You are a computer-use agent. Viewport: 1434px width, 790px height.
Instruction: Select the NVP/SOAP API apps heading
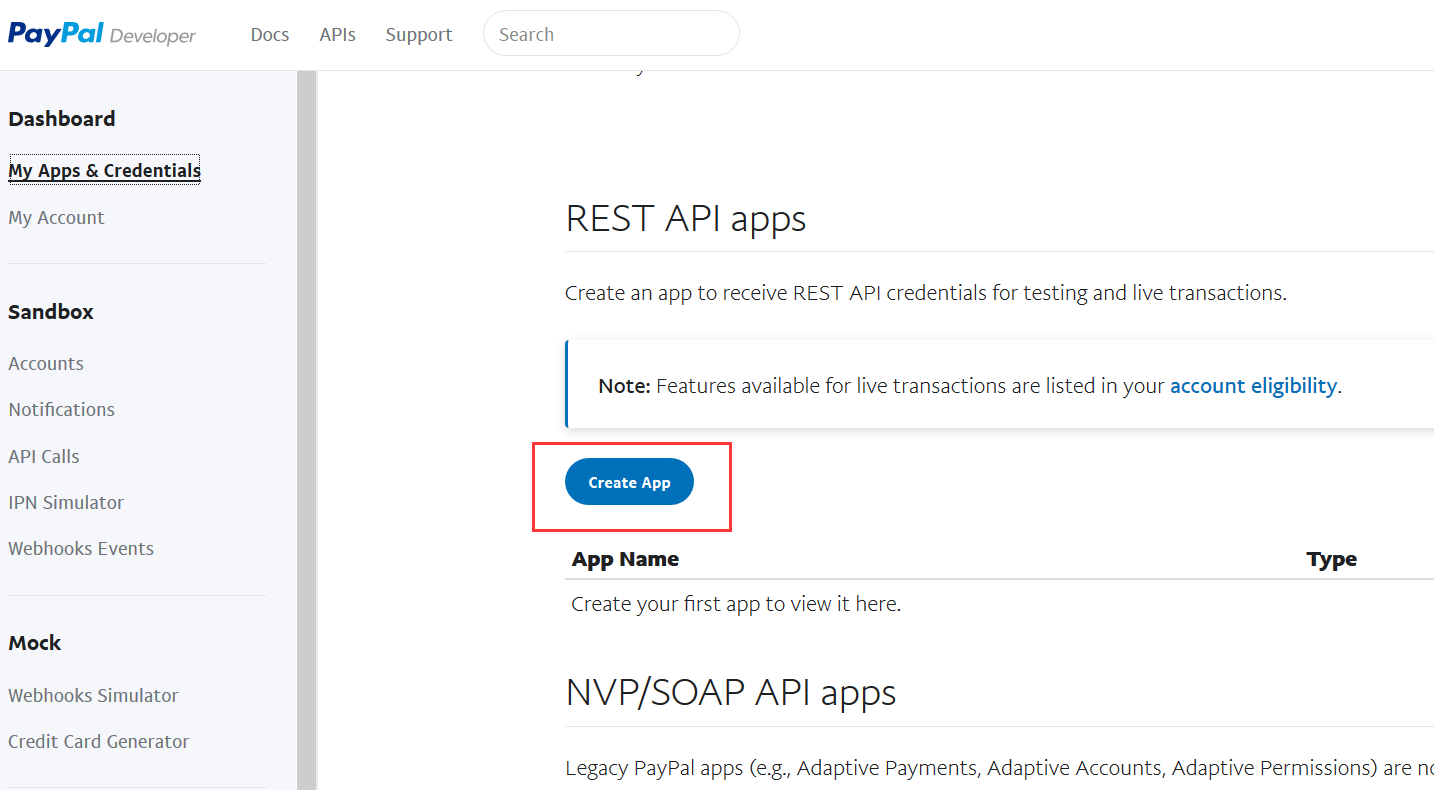pos(730,692)
